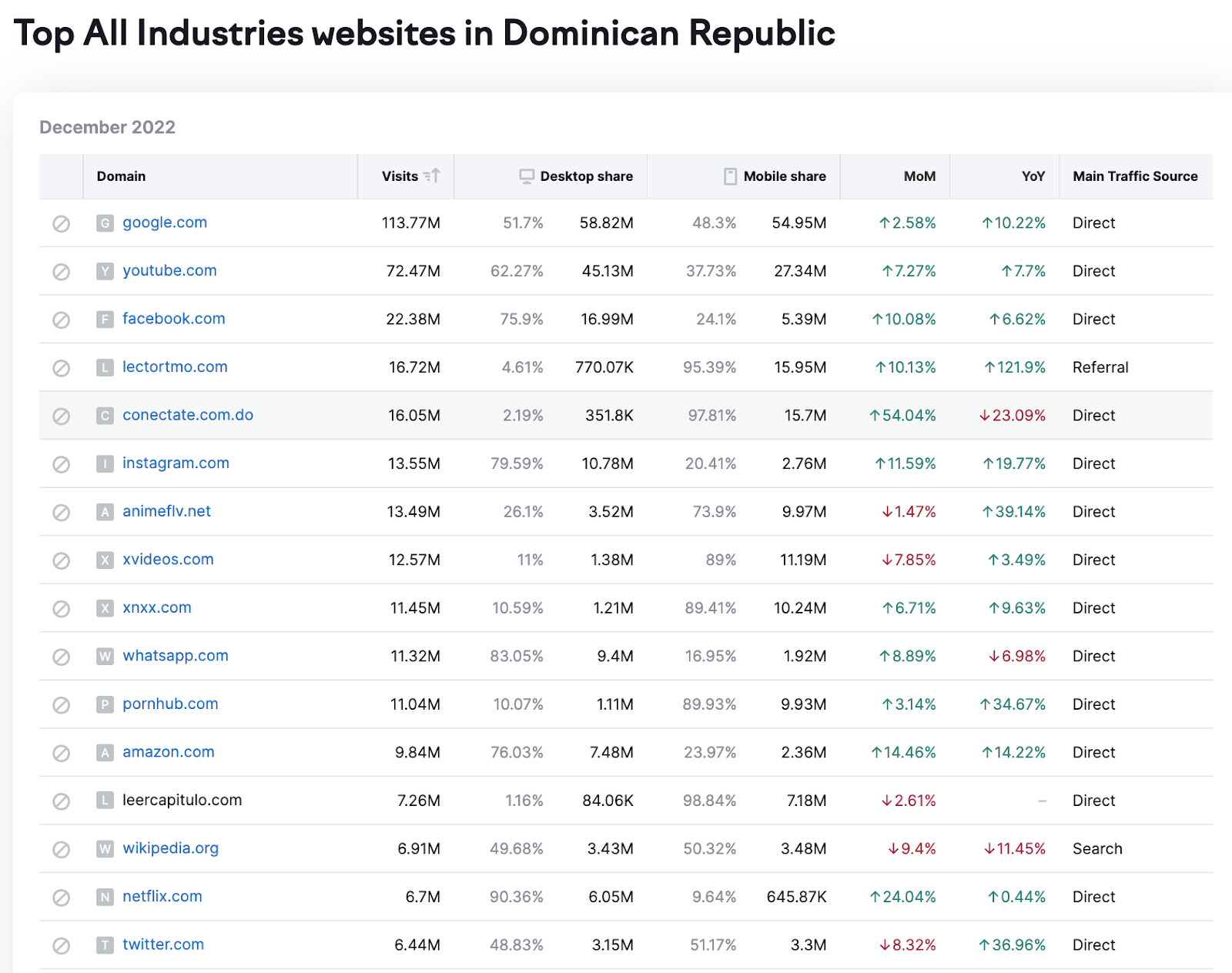1232x973 pixels.
Task: Click facebook.com's 16.99M desktop visits
Action: 607,319
